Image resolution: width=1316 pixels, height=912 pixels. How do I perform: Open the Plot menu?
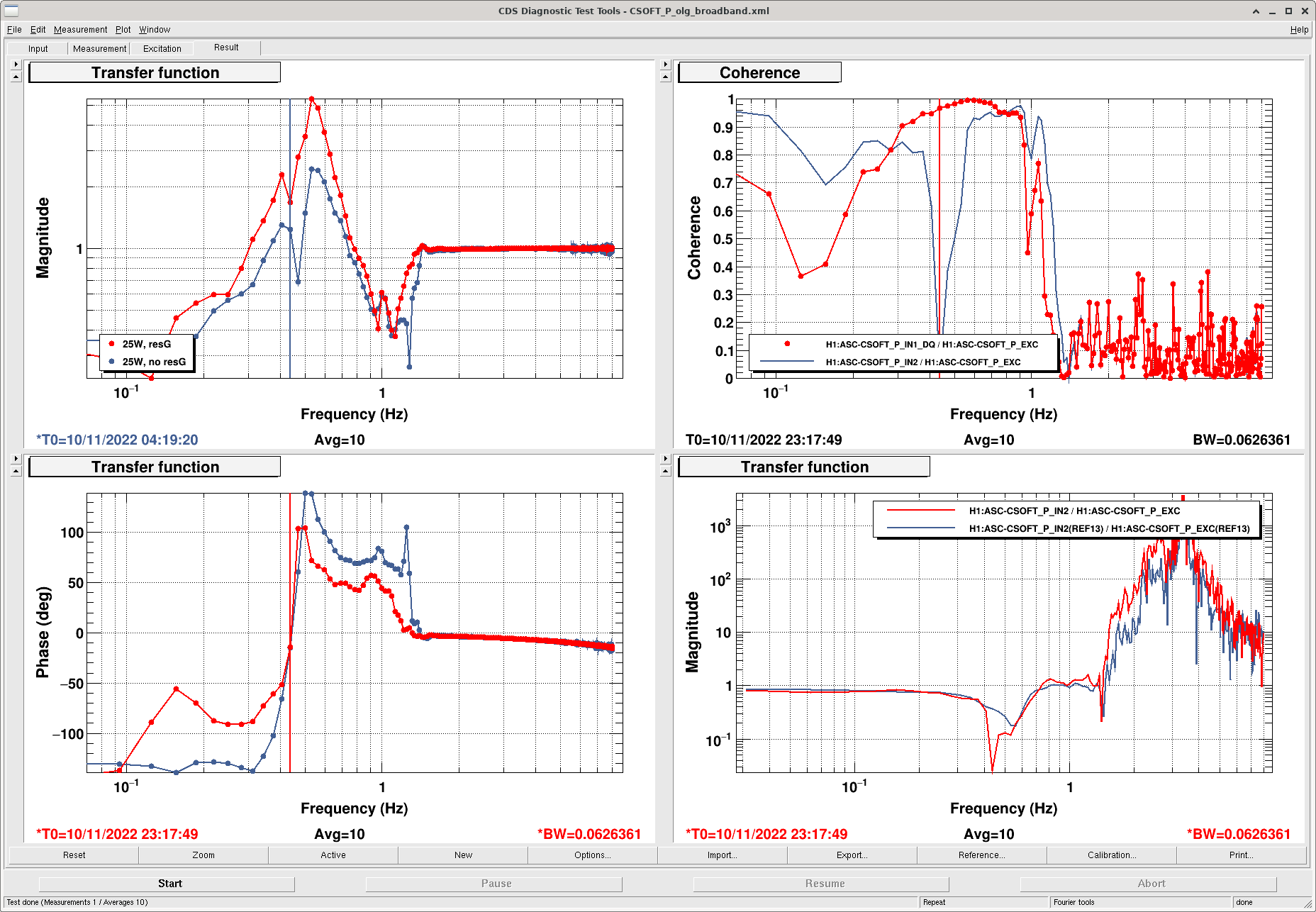[123, 30]
